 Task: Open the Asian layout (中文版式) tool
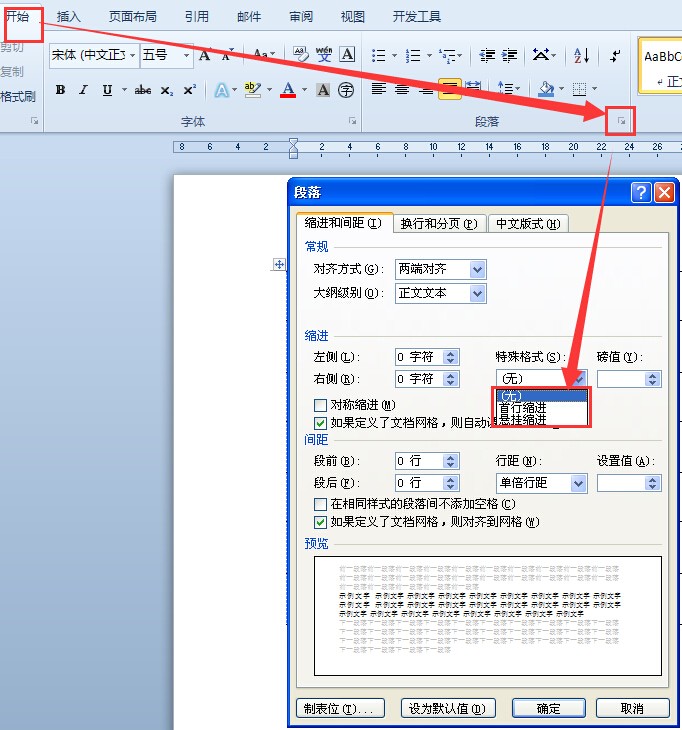coord(541,55)
